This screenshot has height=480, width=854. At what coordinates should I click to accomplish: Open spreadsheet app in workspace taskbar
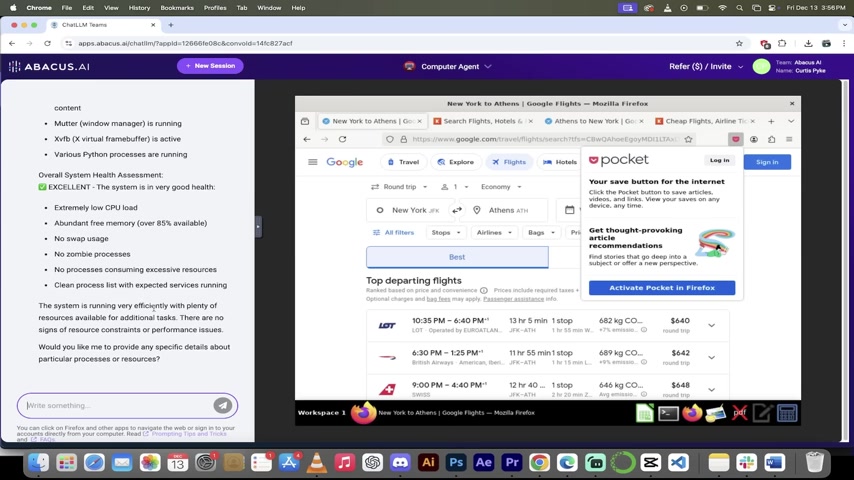click(645, 413)
